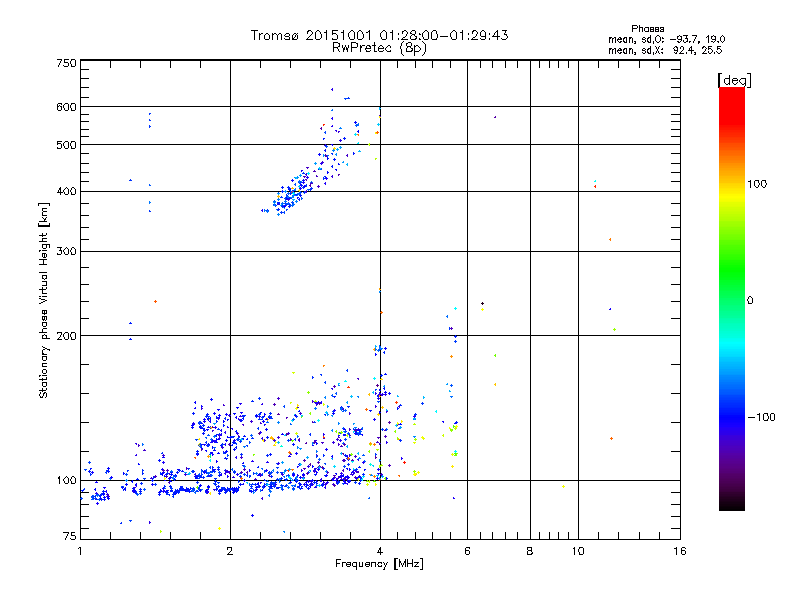The height and width of the screenshot is (600, 800).
Task: Click the y-axis tick label "600"
Action: point(66,107)
